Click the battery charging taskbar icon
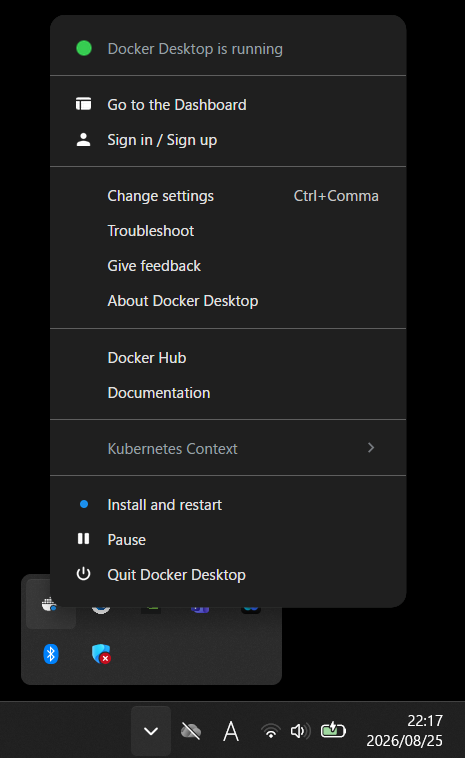This screenshot has width=465, height=758. tap(333, 730)
